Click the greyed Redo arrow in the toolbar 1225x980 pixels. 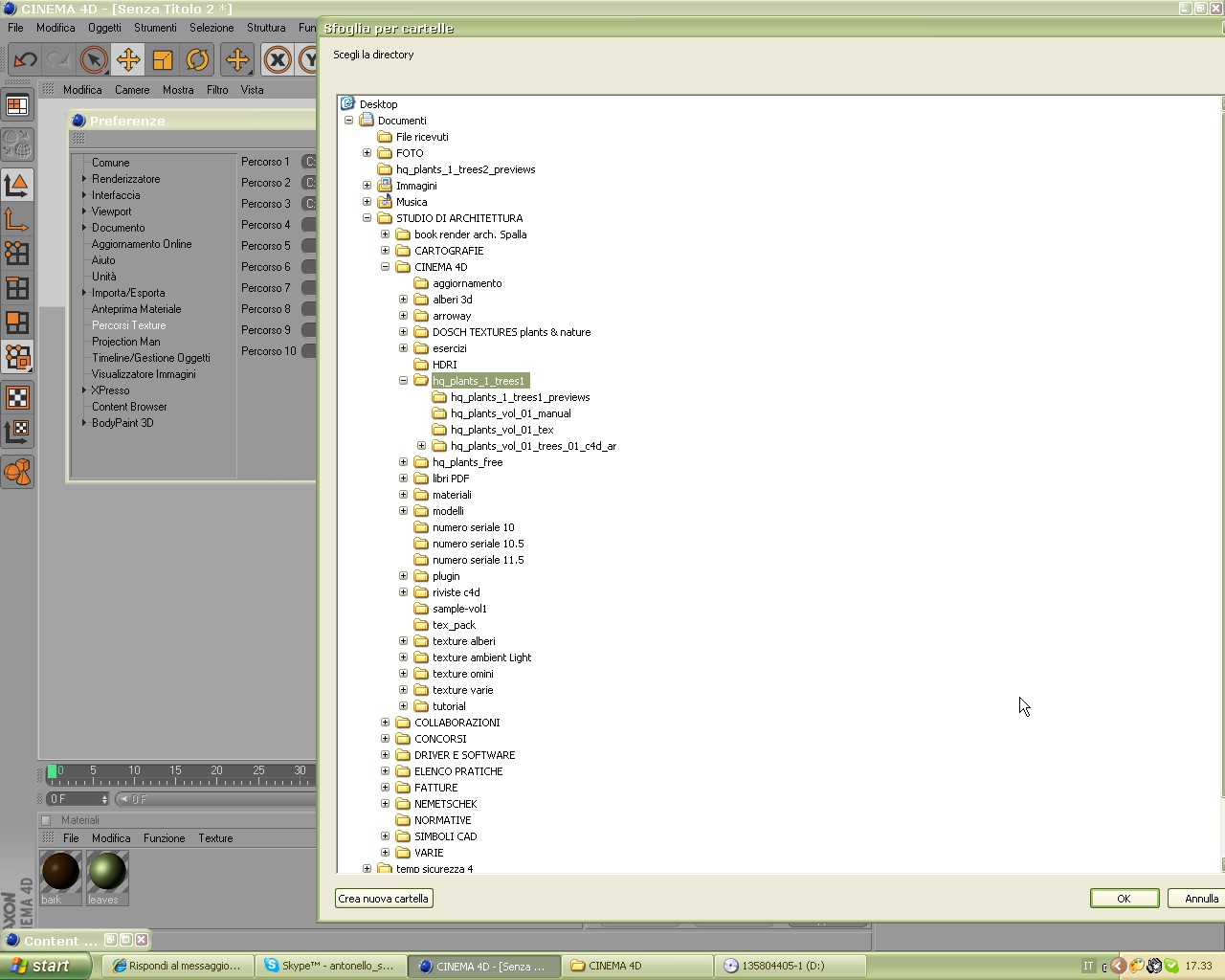coord(58,60)
